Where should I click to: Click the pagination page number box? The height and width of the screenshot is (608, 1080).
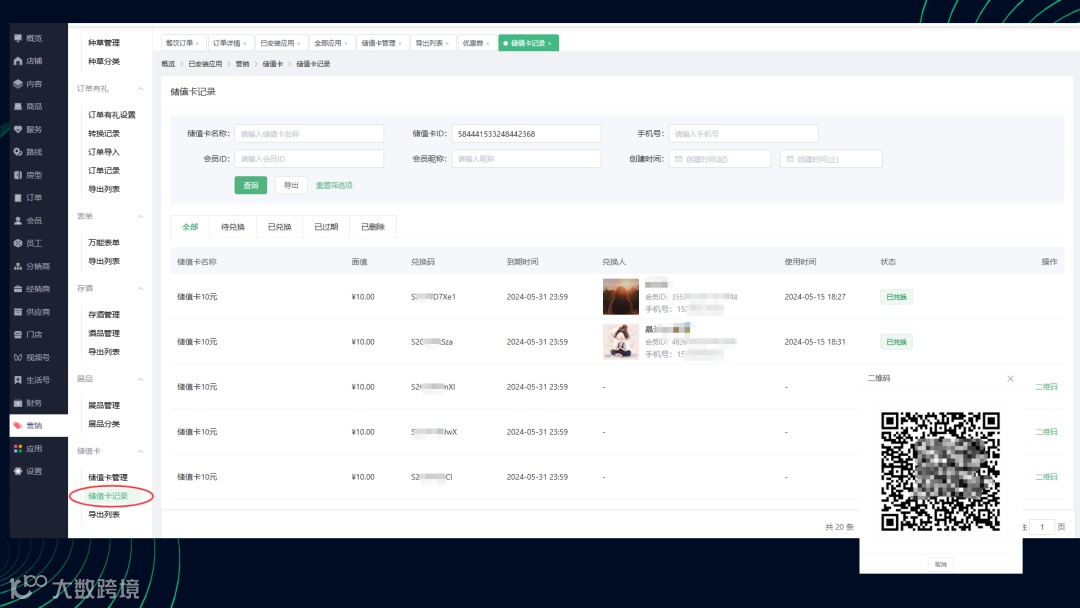click(1042, 527)
